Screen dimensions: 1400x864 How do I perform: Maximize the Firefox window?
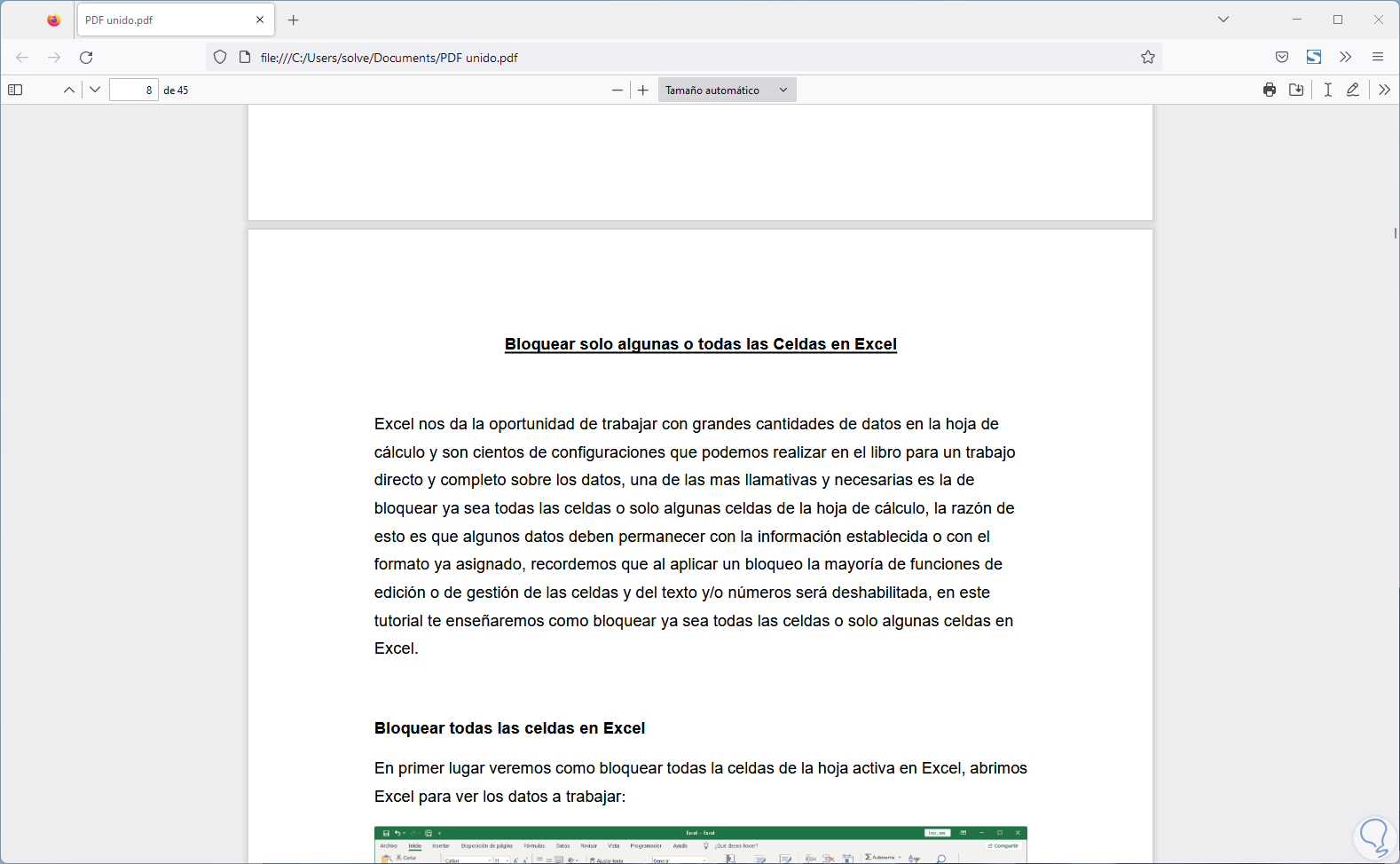(1338, 20)
